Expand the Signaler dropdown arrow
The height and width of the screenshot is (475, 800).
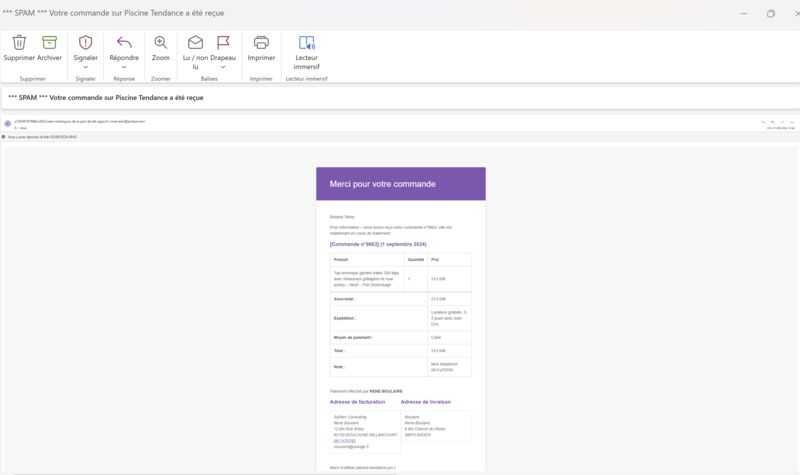click(x=85, y=67)
